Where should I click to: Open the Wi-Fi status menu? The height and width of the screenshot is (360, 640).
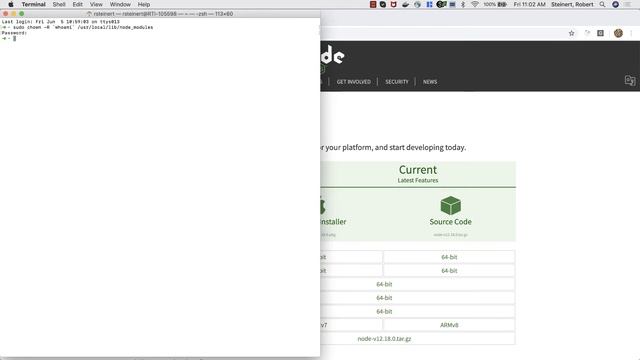coord(475,4)
